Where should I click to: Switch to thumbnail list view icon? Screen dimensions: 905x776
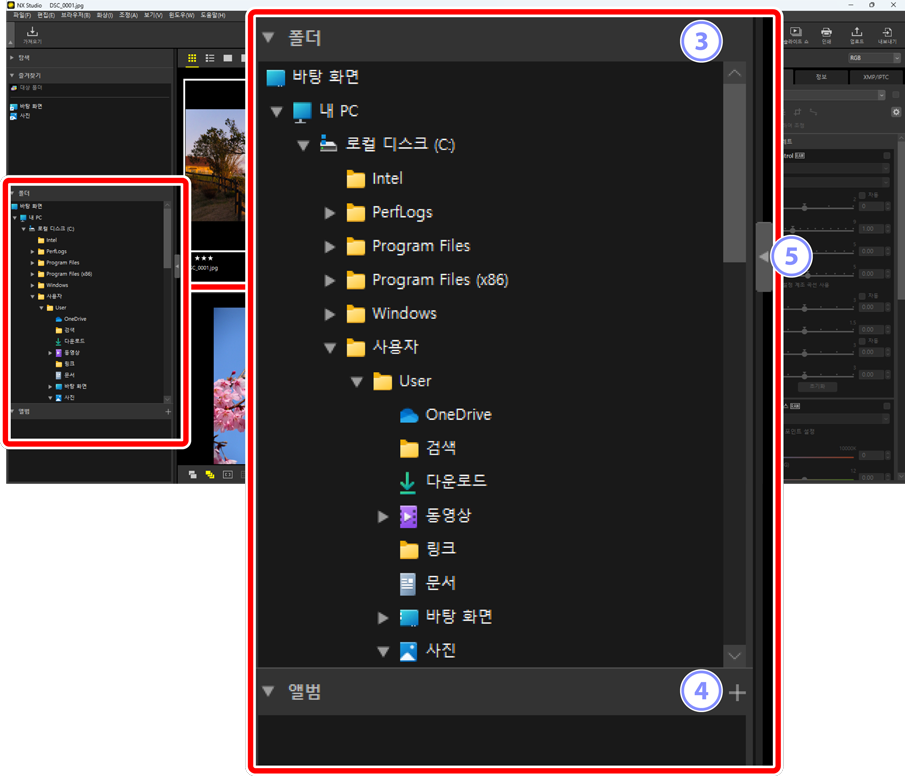click(210, 59)
